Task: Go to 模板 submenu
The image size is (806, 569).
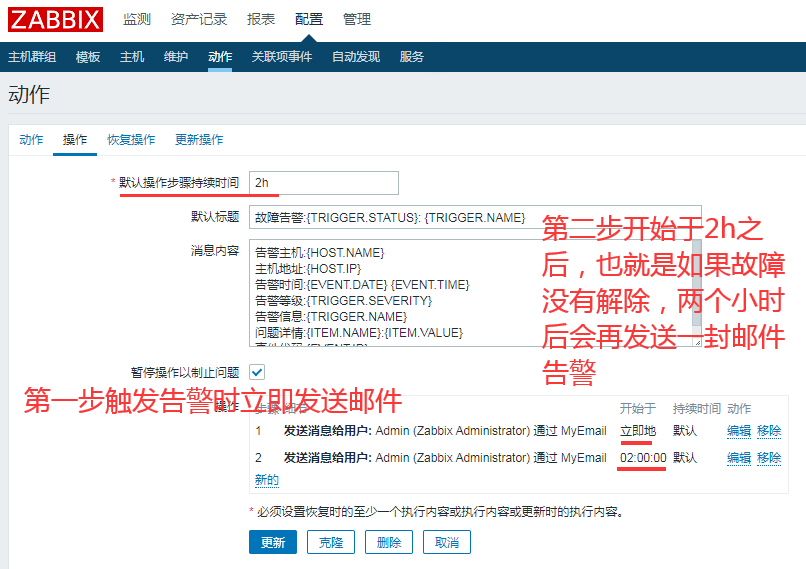Action: click(88, 57)
